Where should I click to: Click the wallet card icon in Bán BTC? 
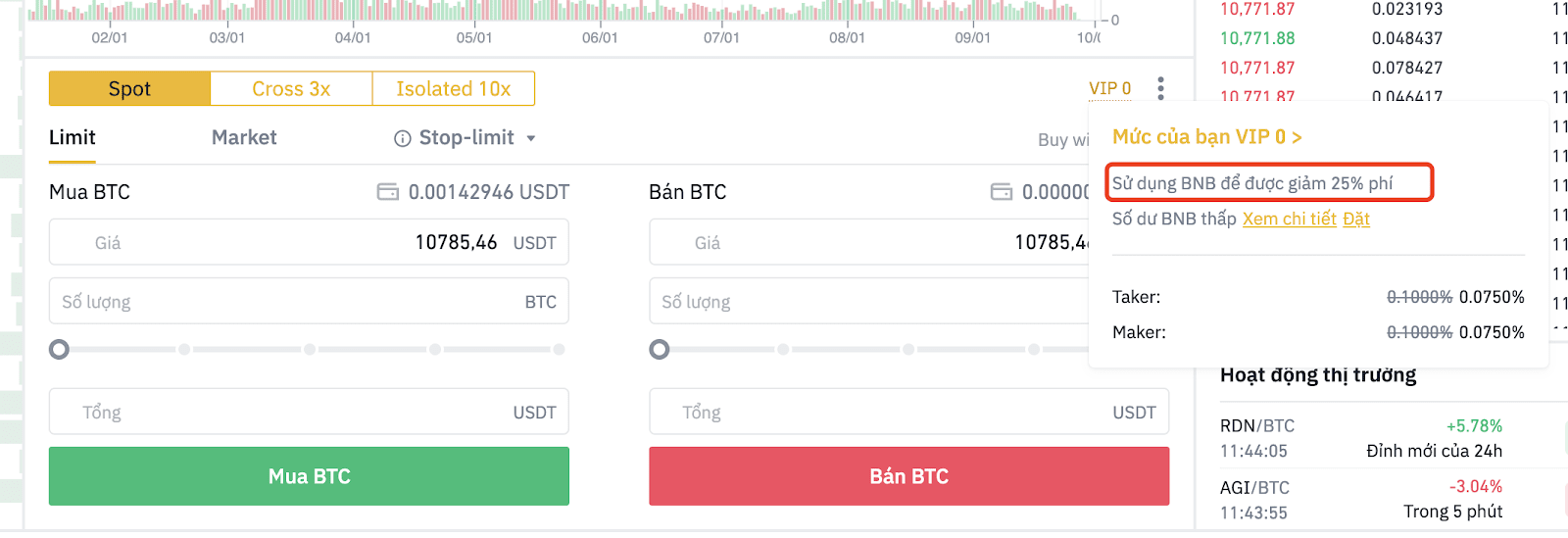click(x=1002, y=192)
